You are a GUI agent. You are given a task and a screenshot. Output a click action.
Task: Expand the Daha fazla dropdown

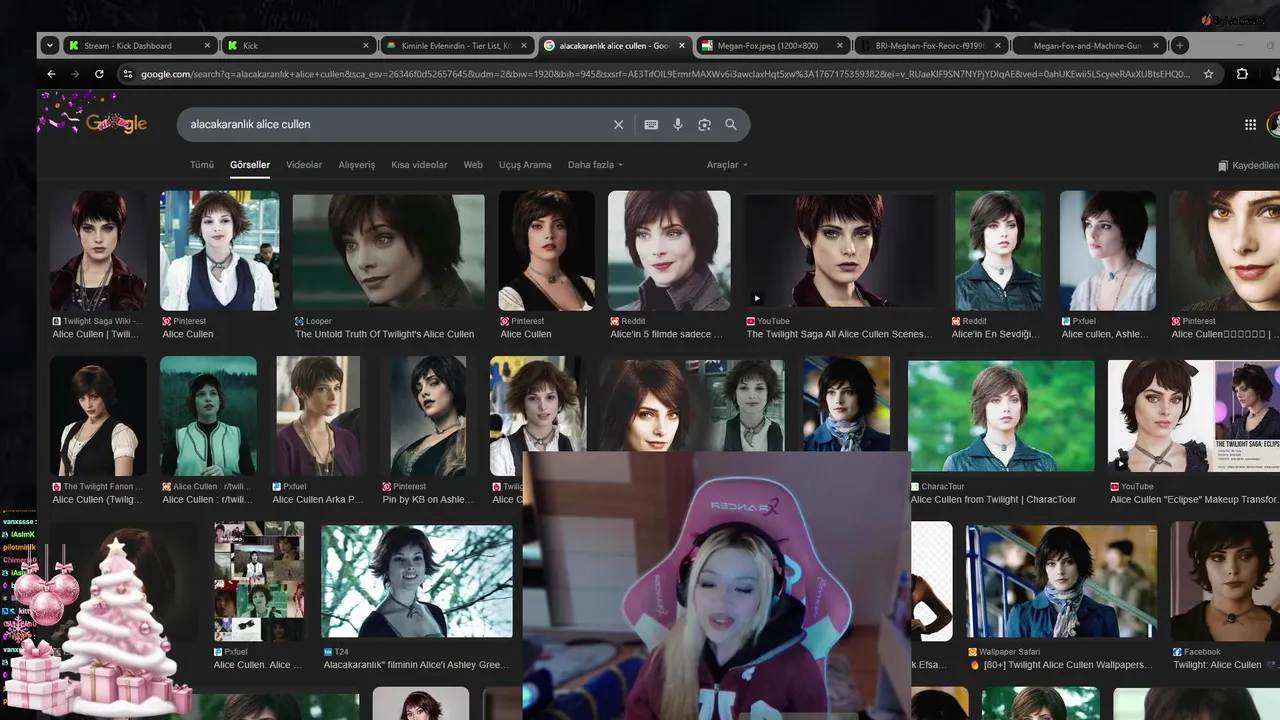click(595, 165)
